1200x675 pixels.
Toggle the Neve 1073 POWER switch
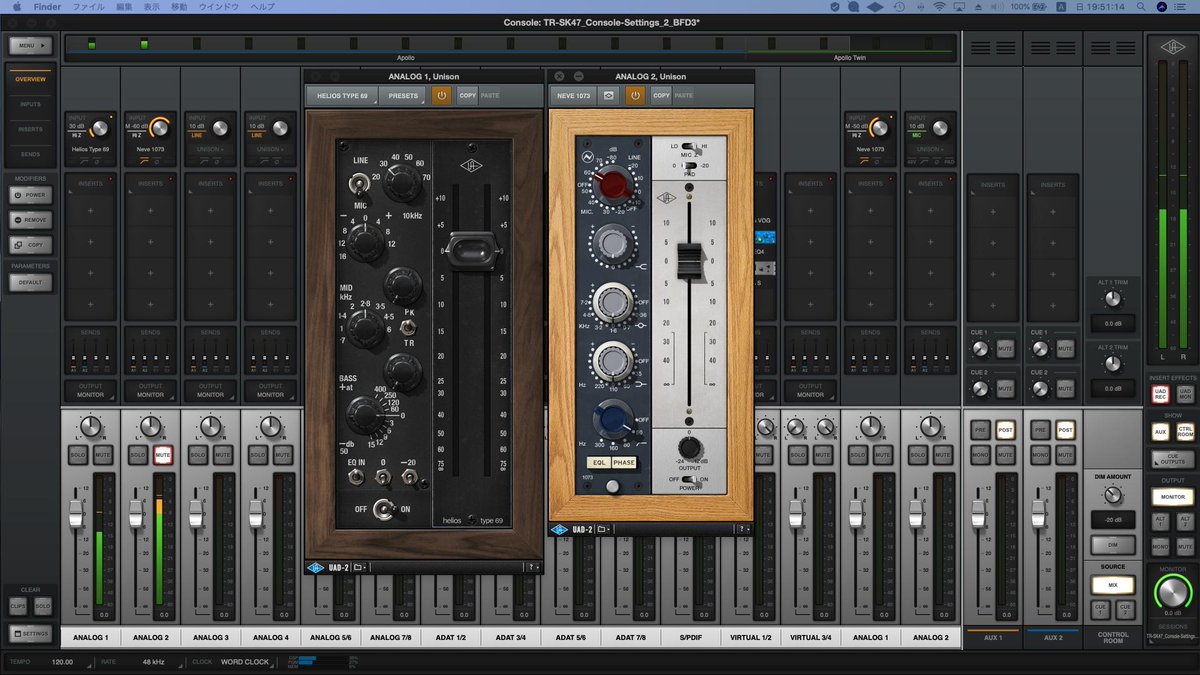click(x=690, y=479)
